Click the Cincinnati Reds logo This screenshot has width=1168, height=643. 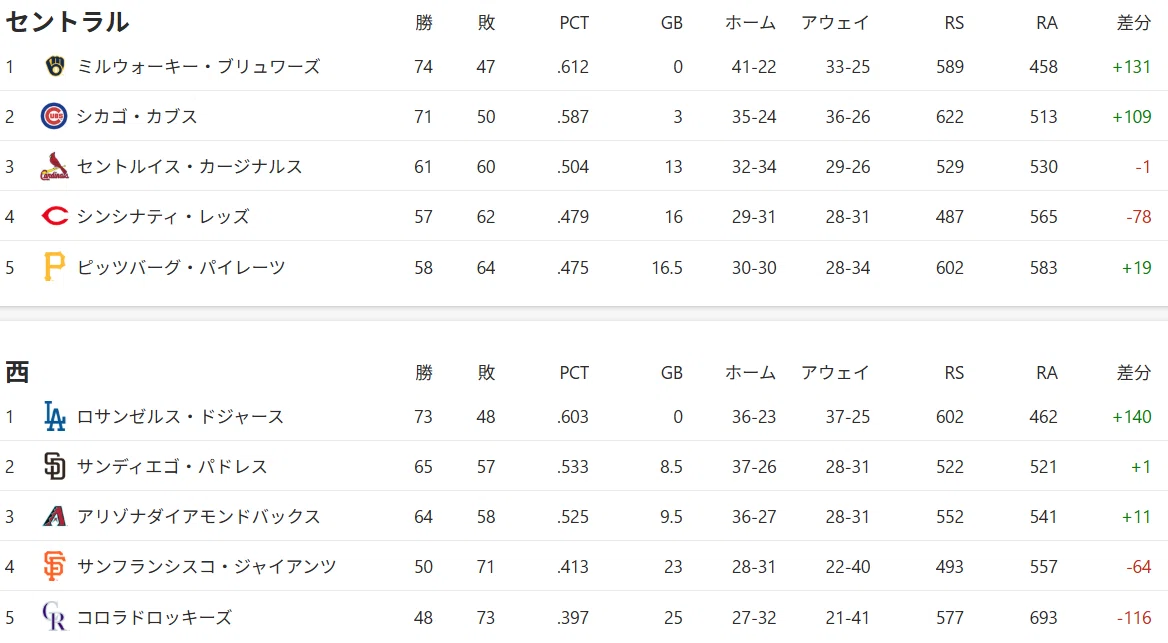(54, 216)
